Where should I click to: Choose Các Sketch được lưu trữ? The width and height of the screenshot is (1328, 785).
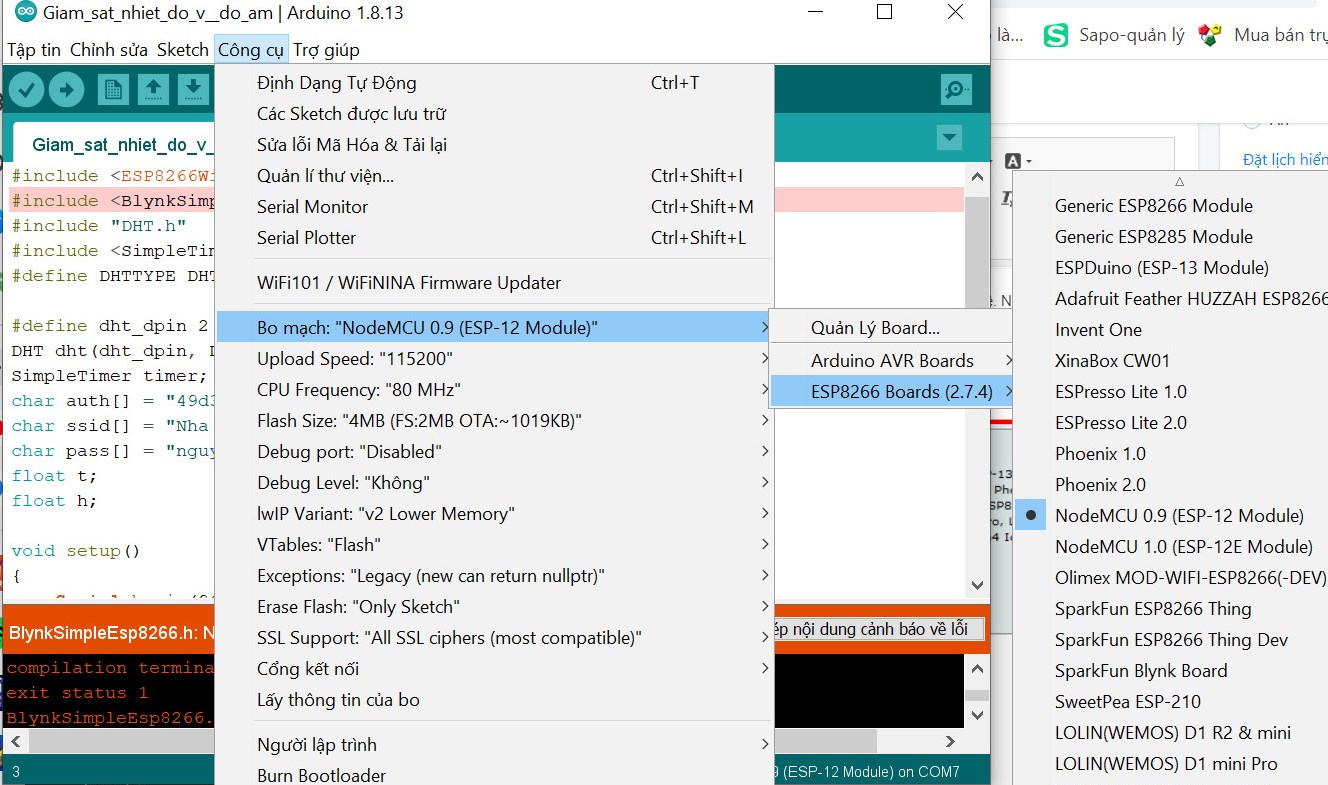tap(495, 114)
